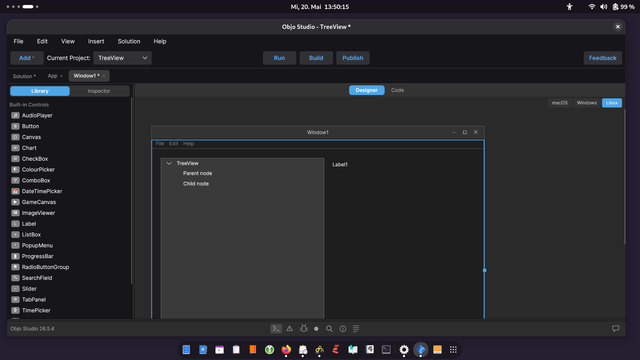Open search with the magnifier icon
The width and height of the screenshot is (640, 360).
(x=329, y=329)
